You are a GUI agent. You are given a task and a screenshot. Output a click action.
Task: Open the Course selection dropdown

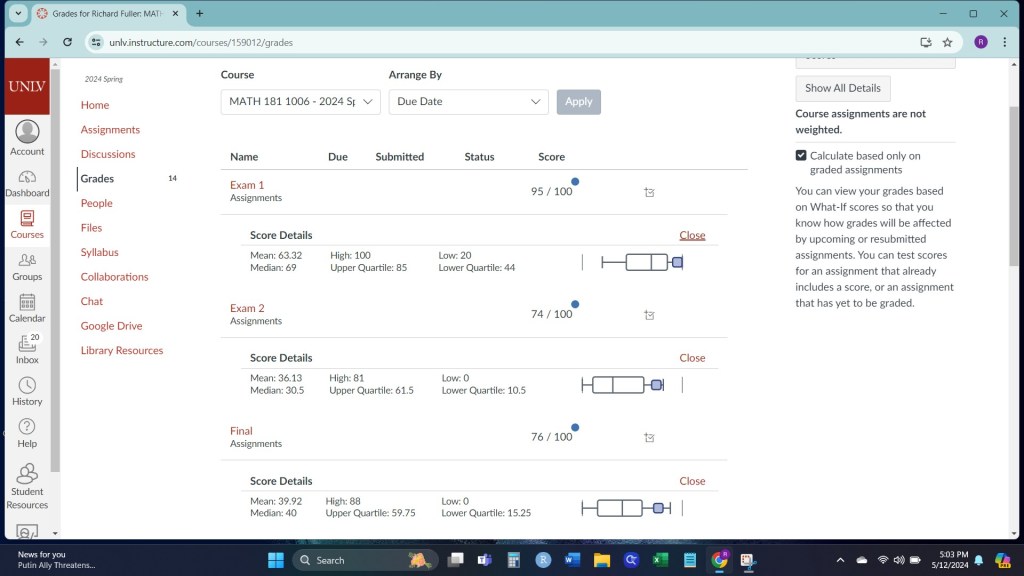(x=300, y=102)
